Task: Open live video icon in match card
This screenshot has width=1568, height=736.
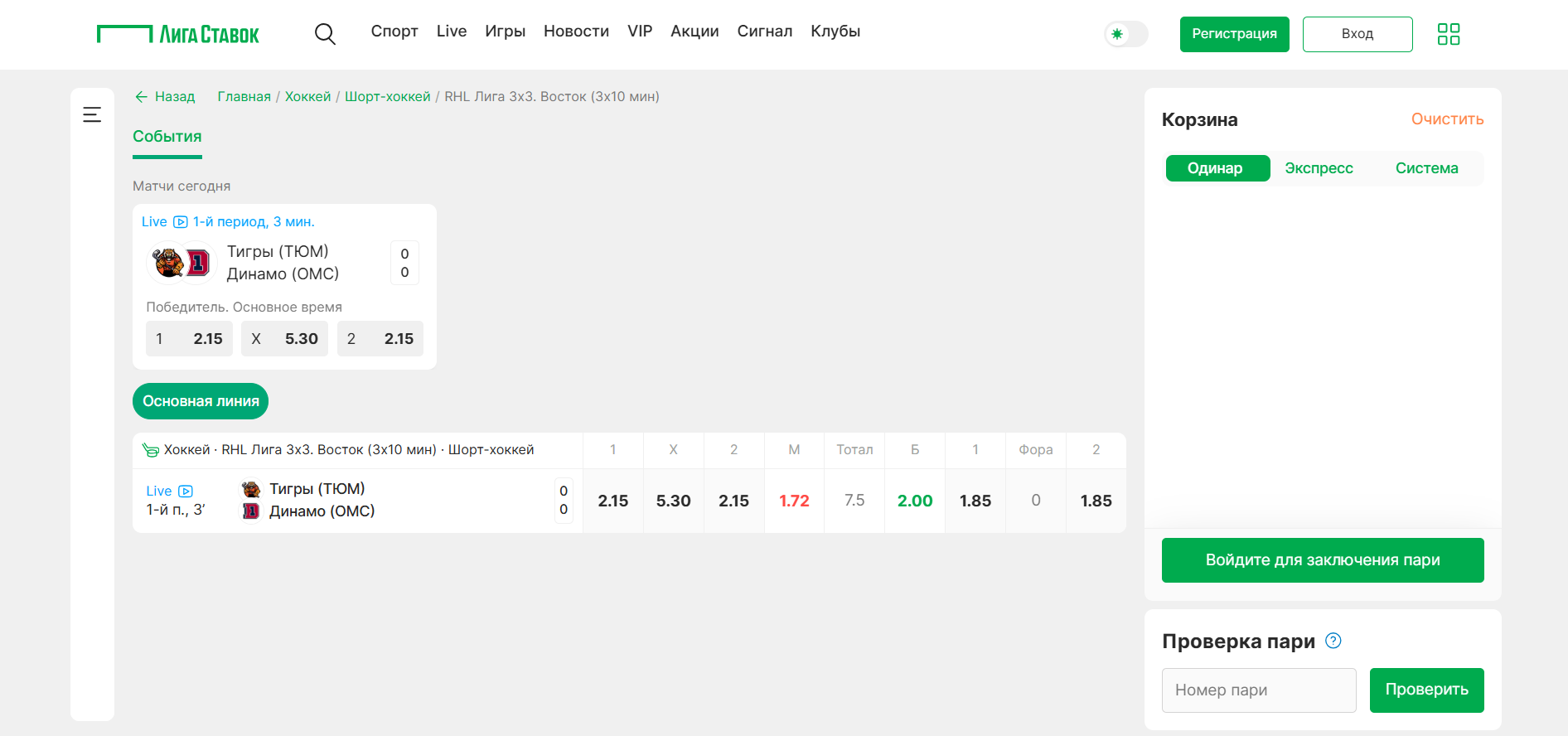Action: pos(181,222)
